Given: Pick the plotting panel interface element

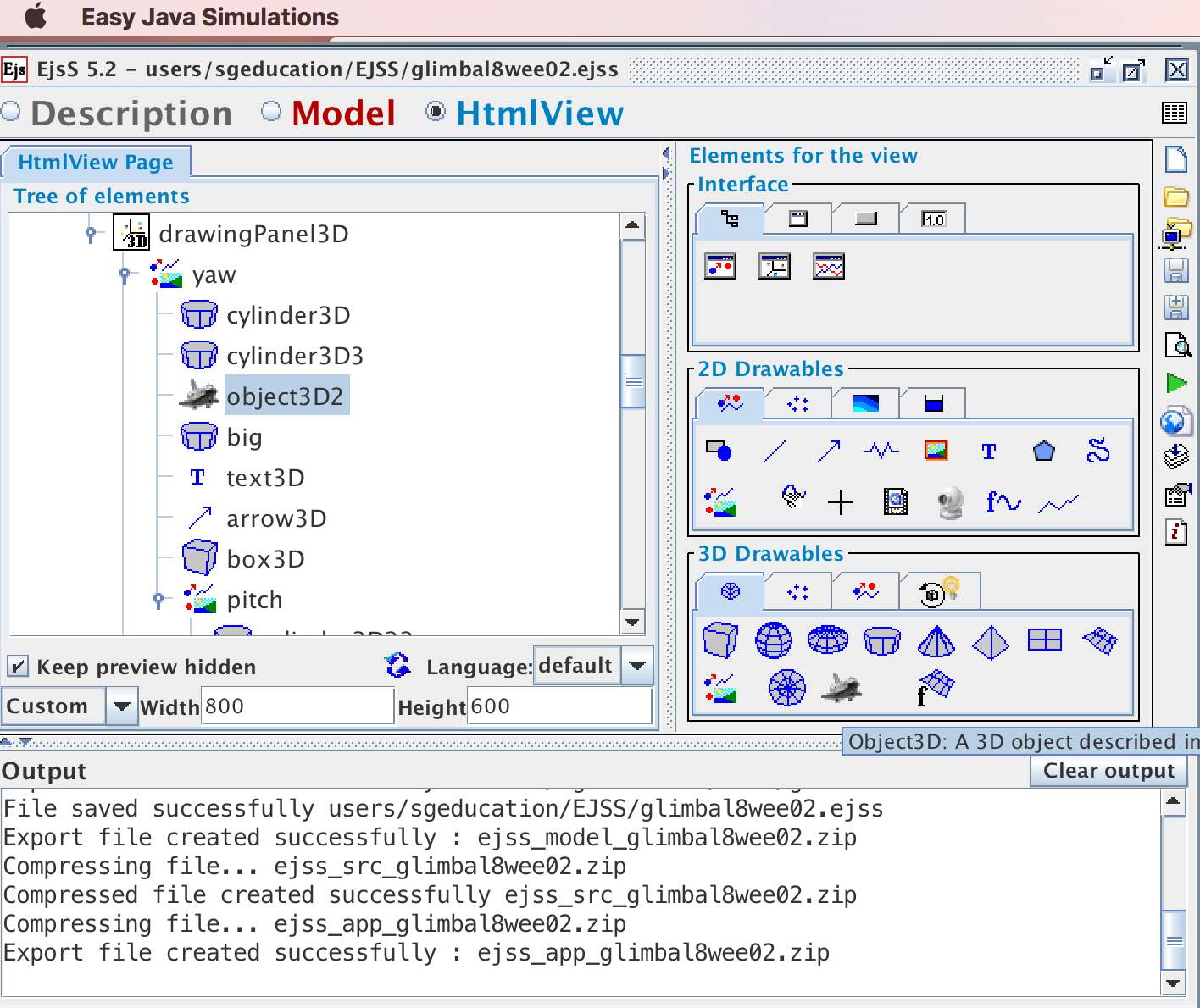Looking at the screenshot, I should pyautogui.click(x=829, y=266).
